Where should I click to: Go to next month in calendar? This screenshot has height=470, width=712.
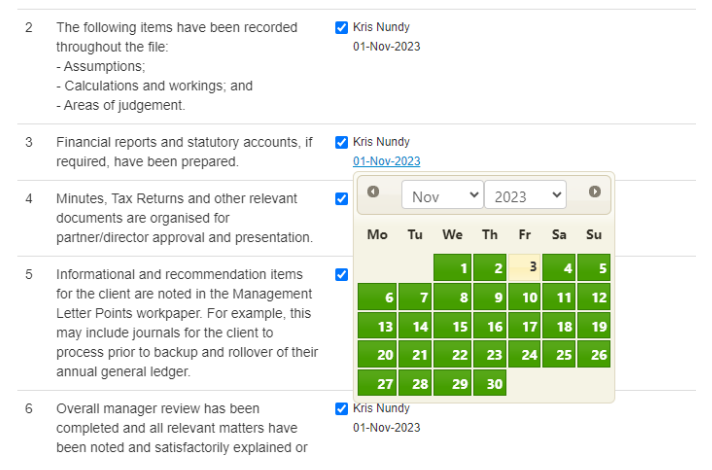[x=594, y=192]
